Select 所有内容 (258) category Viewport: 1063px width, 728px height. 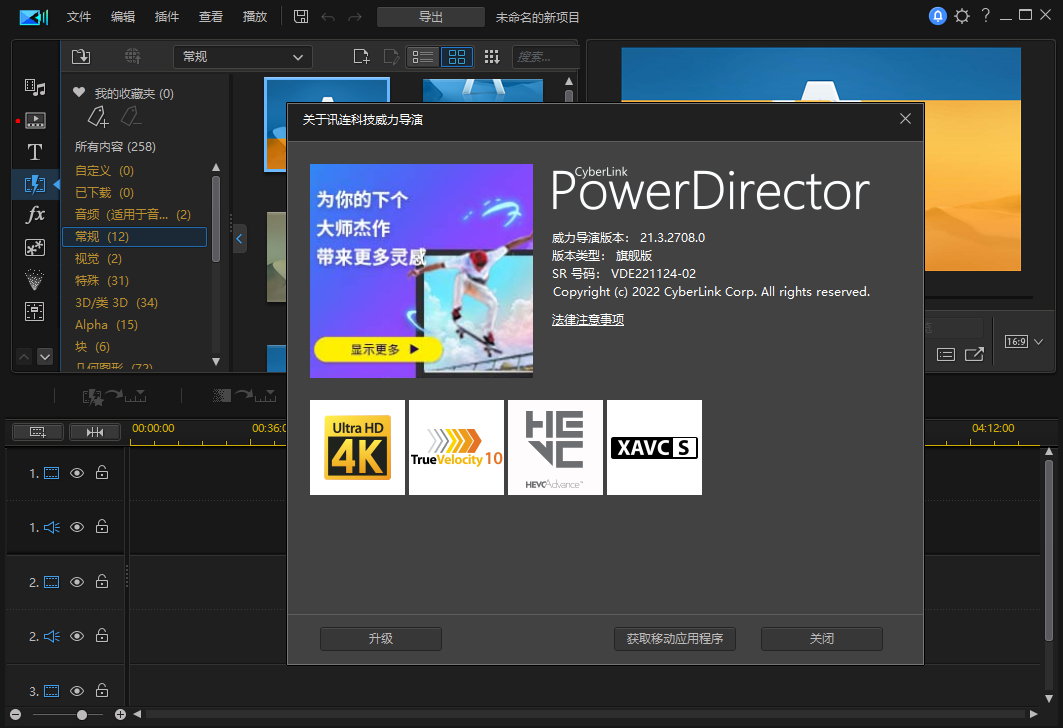[x=115, y=146]
